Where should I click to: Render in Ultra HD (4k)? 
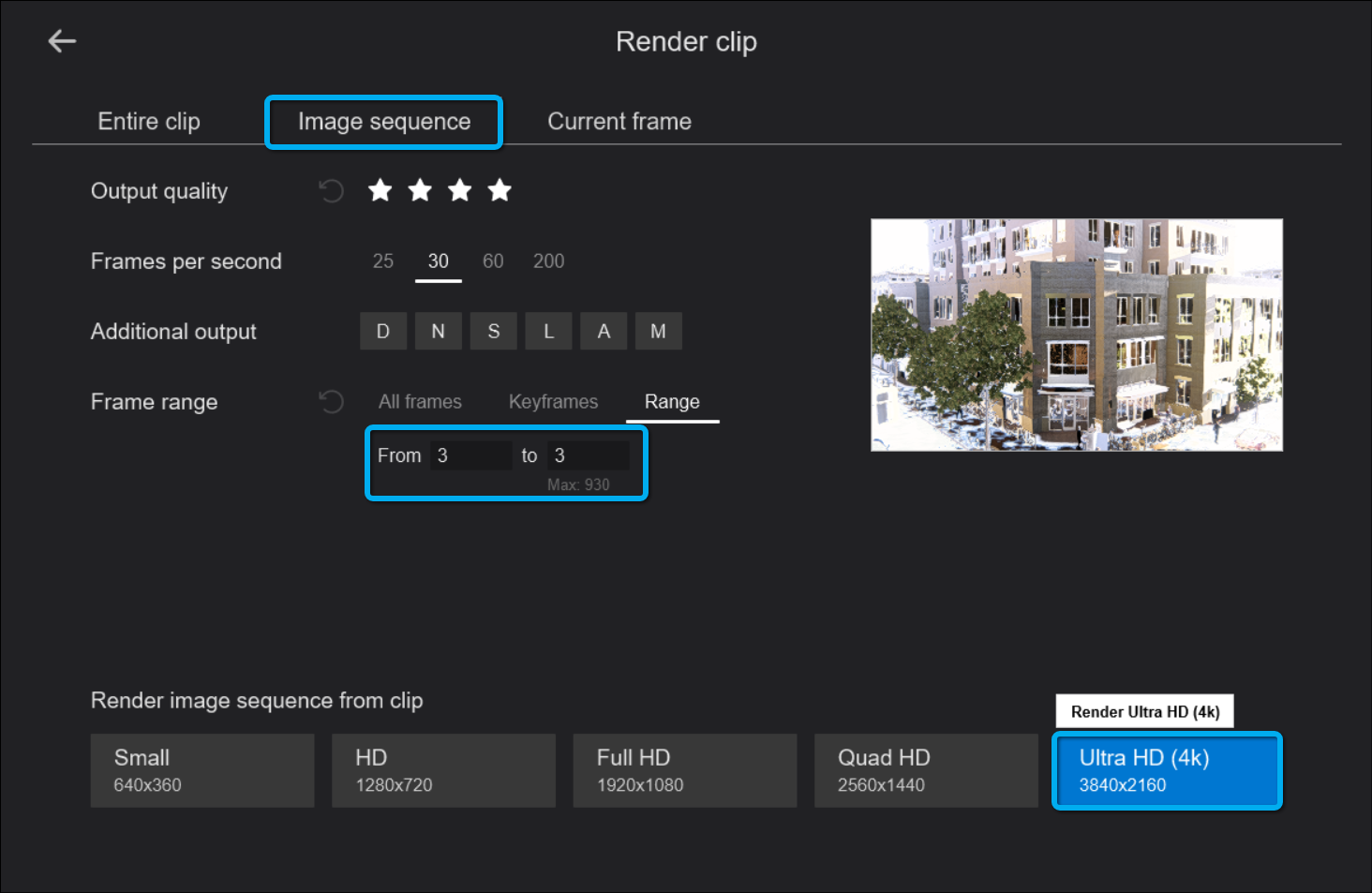pyautogui.click(x=1167, y=770)
